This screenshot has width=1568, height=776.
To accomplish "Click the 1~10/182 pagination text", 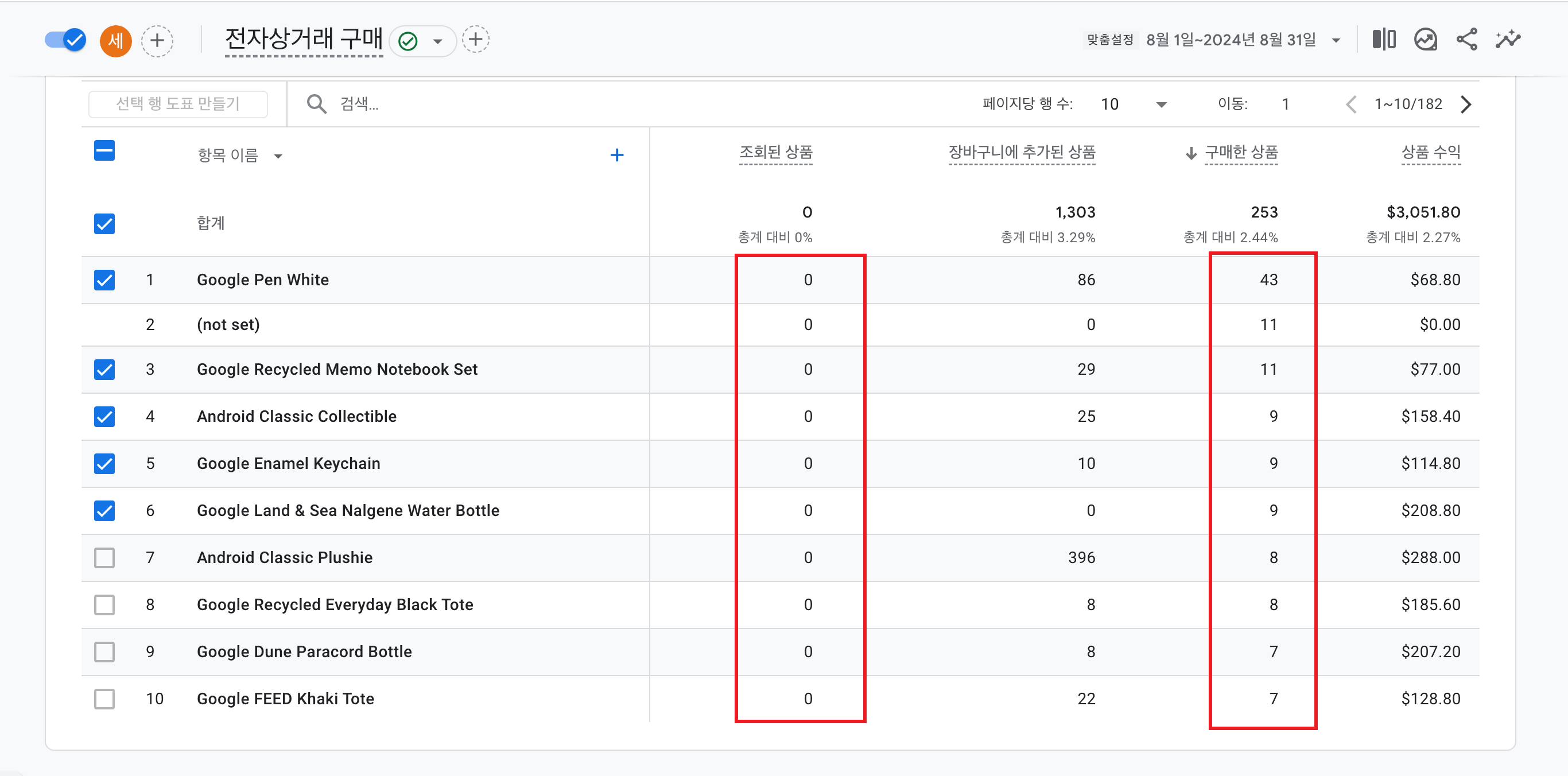I will pos(1408,104).
